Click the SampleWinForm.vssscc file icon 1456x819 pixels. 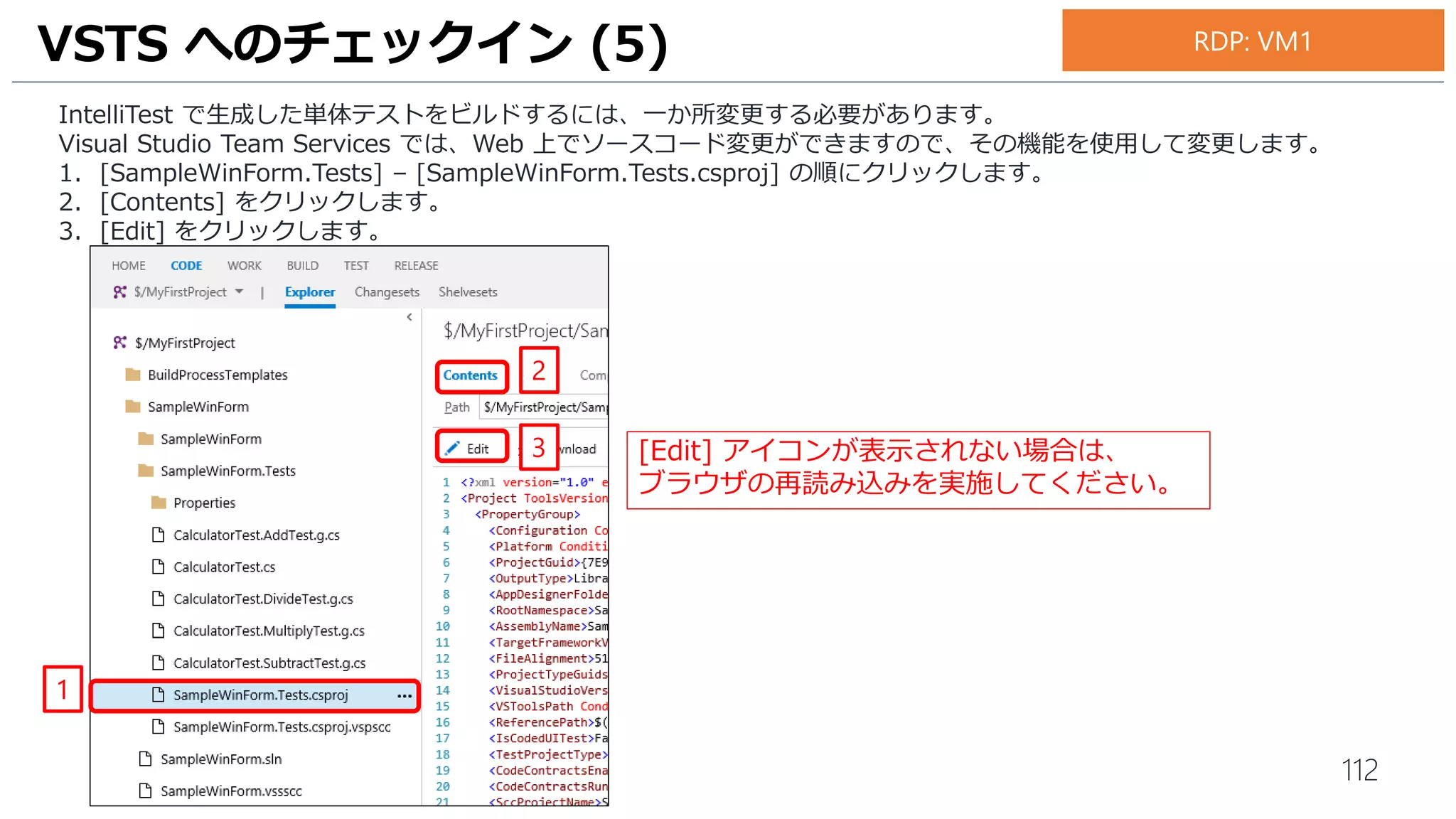pyautogui.click(x=146, y=791)
